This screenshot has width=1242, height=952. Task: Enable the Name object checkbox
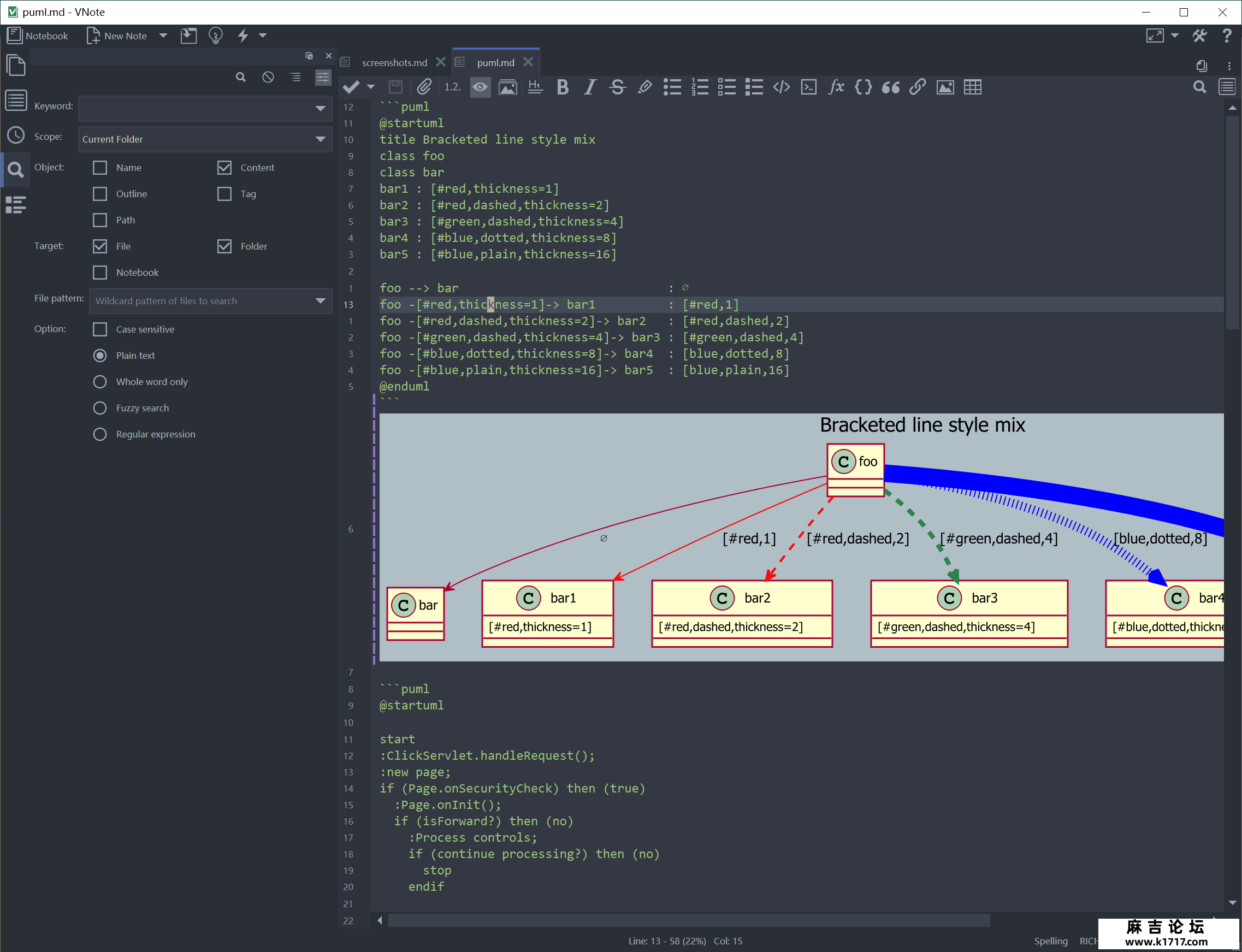coord(100,167)
